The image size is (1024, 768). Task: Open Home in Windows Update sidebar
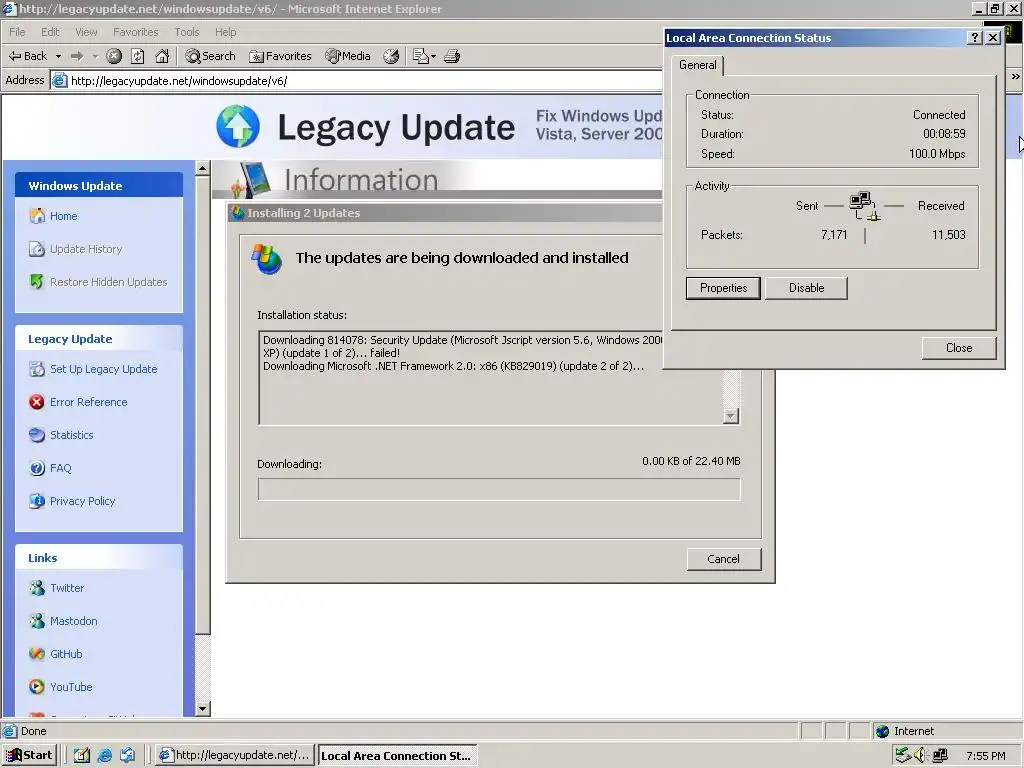[63, 216]
